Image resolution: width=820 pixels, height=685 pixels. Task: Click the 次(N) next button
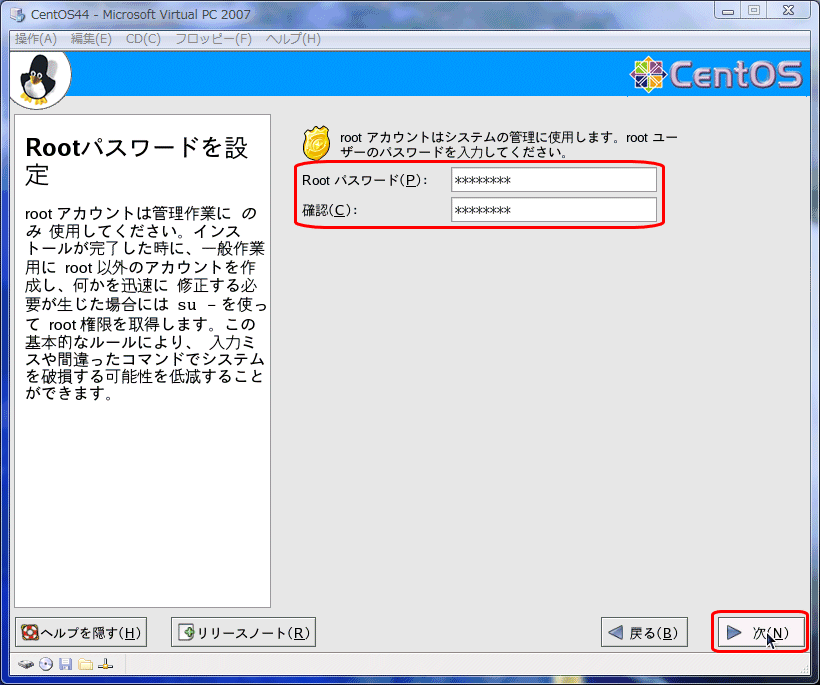click(760, 633)
